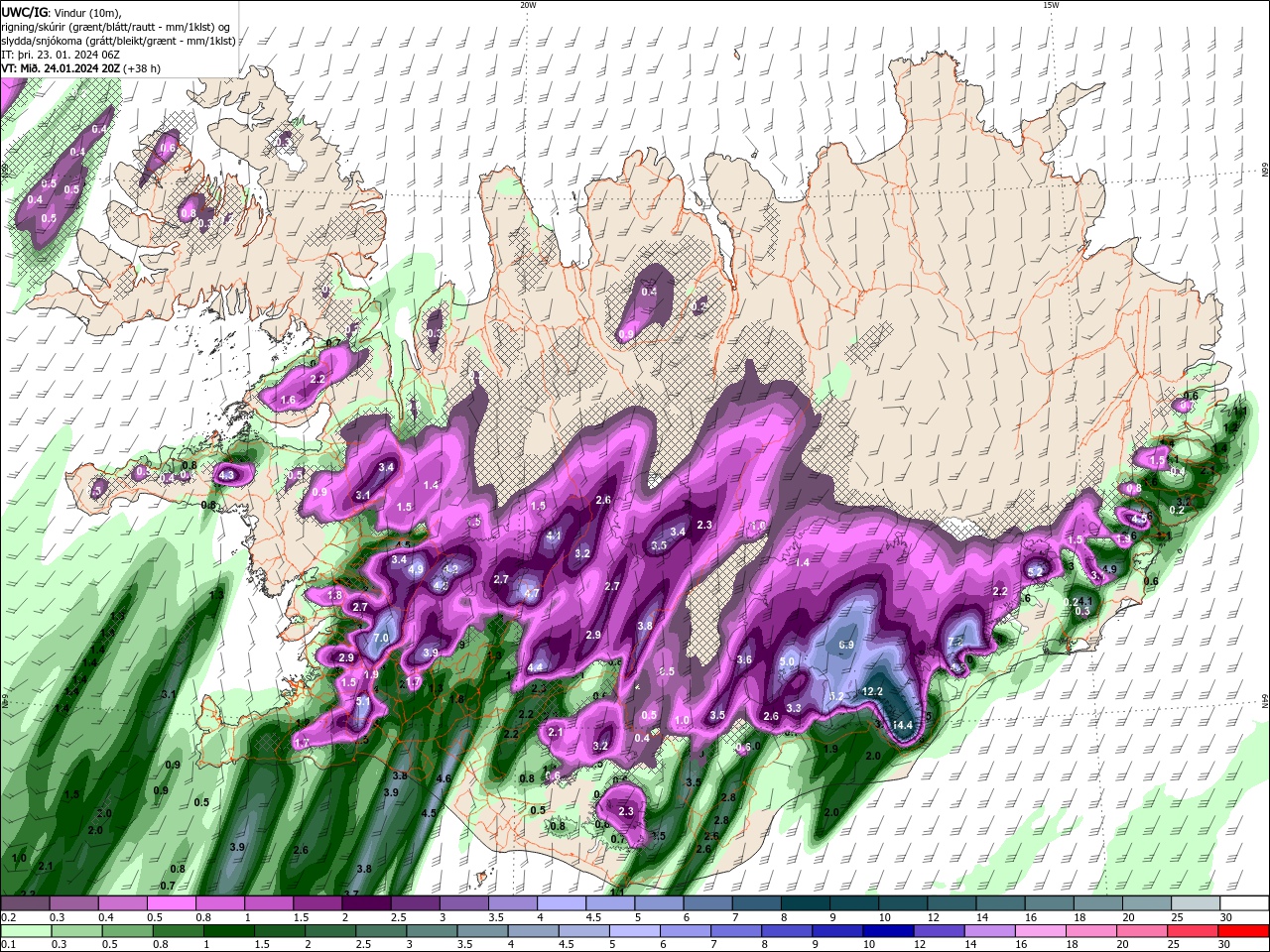Click the "1.6" value in northwest snow patch
The image size is (1270, 952).
tap(288, 401)
